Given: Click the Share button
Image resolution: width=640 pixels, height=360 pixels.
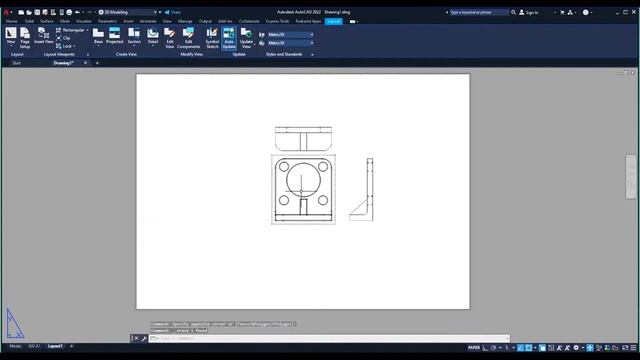Looking at the screenshot, I should pyautogui.click(x=173, y=12).
